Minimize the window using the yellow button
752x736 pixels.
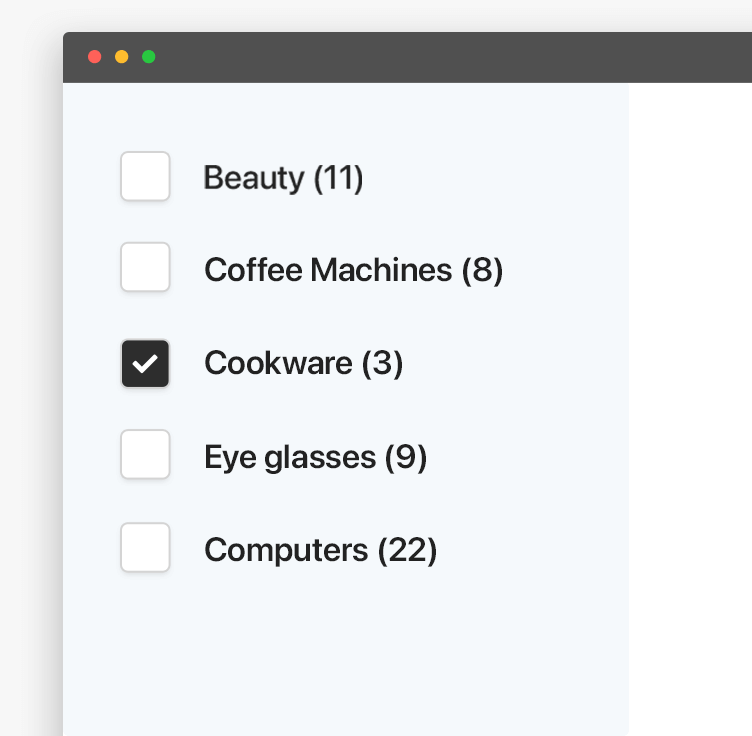122,57
